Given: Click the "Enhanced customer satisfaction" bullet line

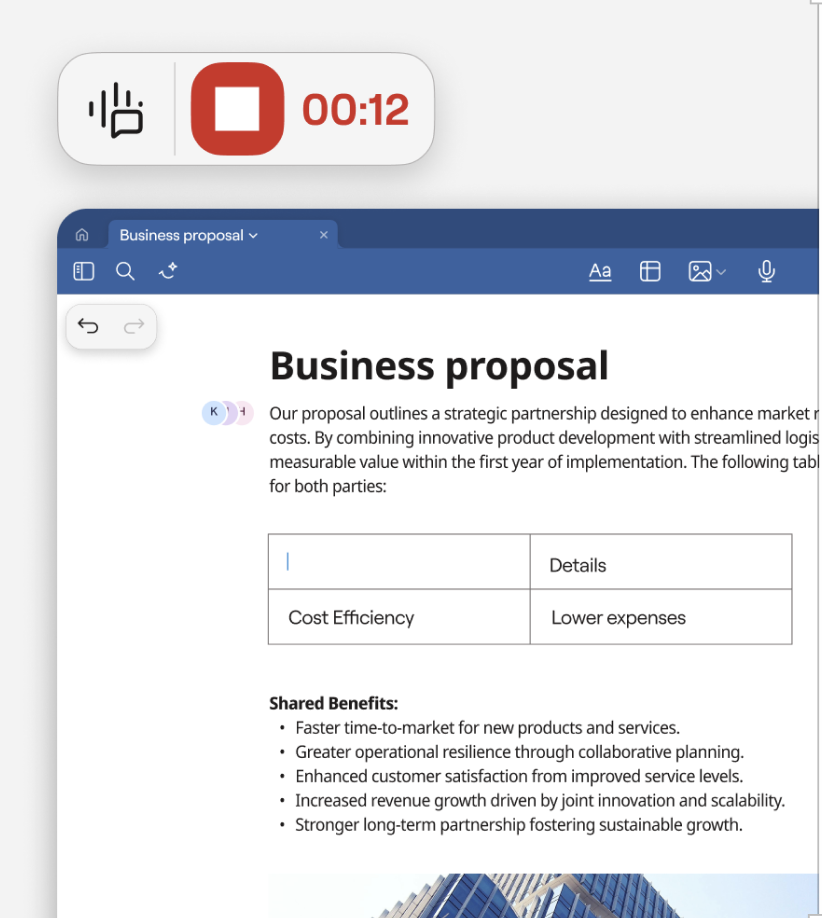Looking at the screenshot, I should [519, 776].
